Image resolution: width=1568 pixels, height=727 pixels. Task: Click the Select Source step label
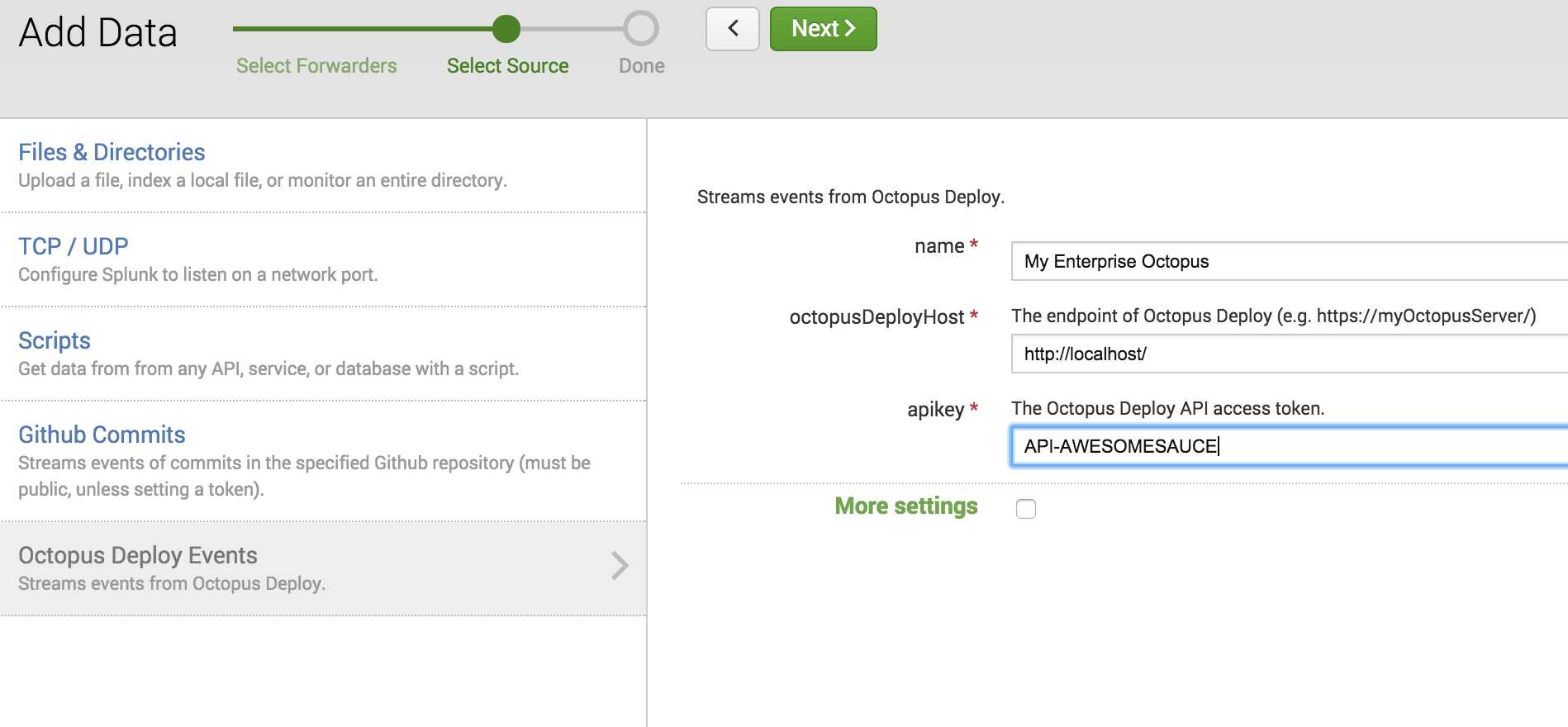coord(507,66)
